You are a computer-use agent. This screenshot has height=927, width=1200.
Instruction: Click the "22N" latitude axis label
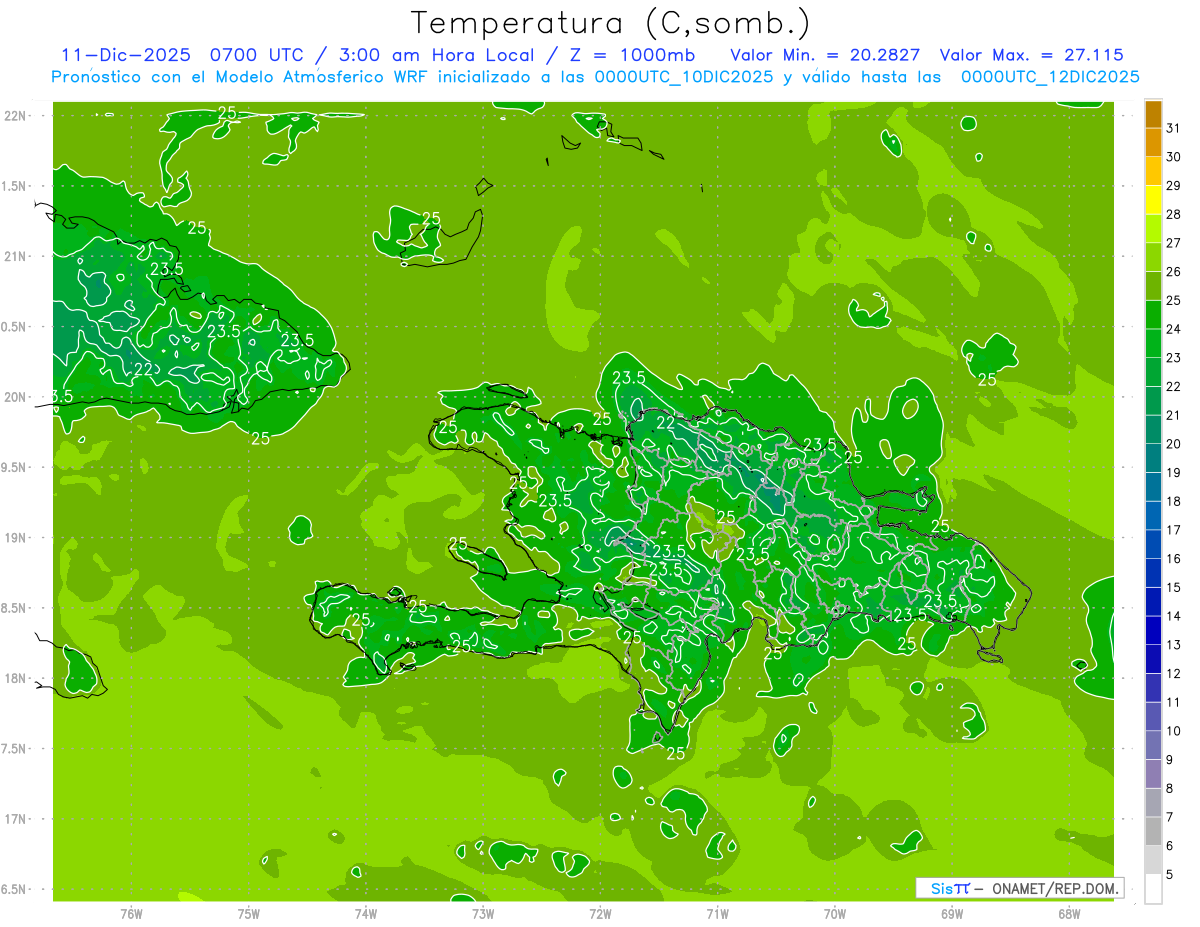[x=17, y=116]
